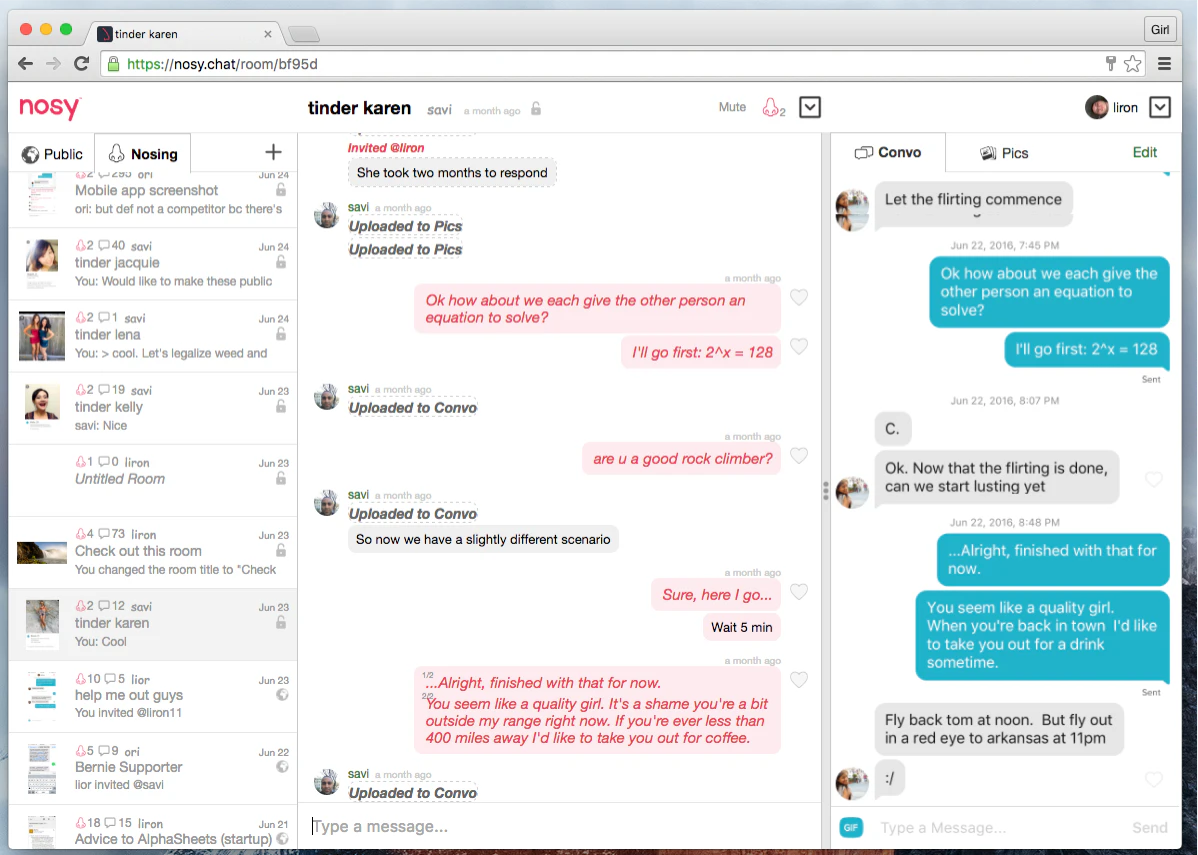Click the first Uploaded to Pics link
Viewport: 1198px width, 855px height.
[x=405, y=226]
